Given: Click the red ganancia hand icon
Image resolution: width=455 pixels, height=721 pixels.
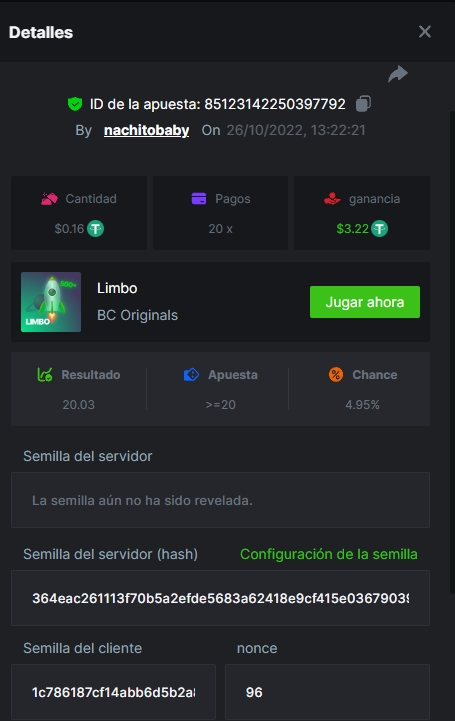Looking at the screenshot, I should tap(332, 199).
